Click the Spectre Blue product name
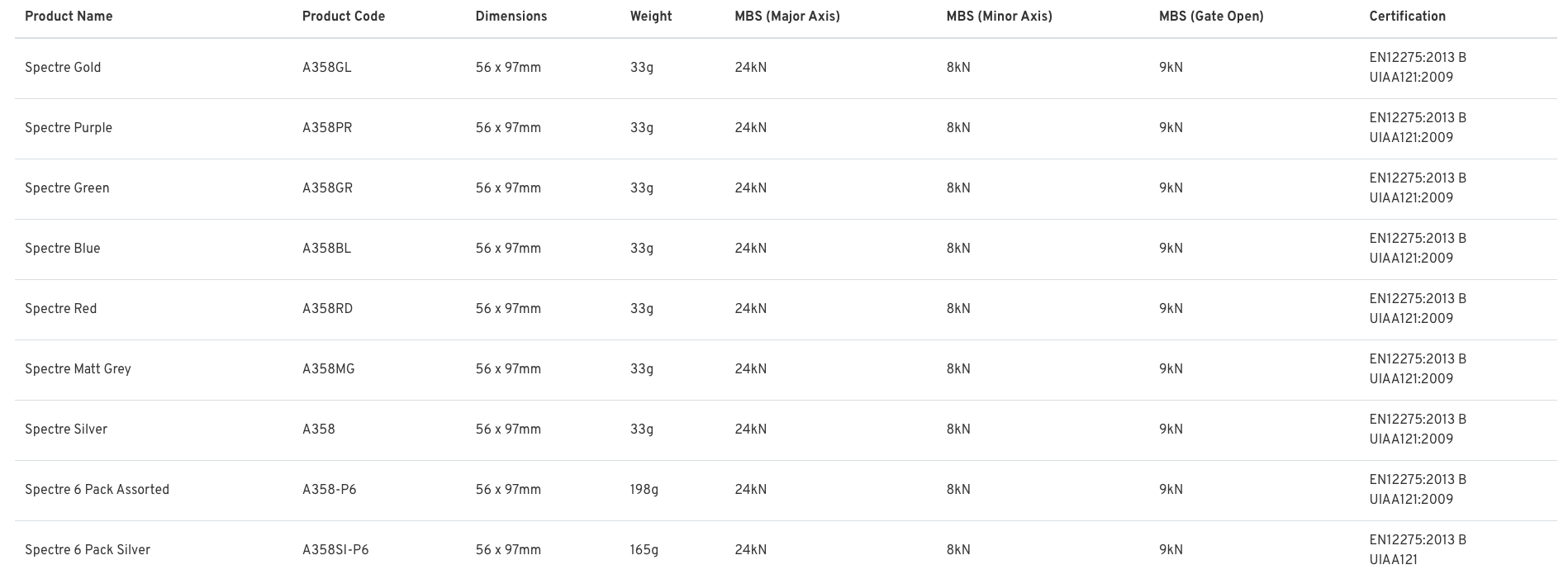Screen dimensions: 1568x579 pyautogui.click(x=63, y=249)
